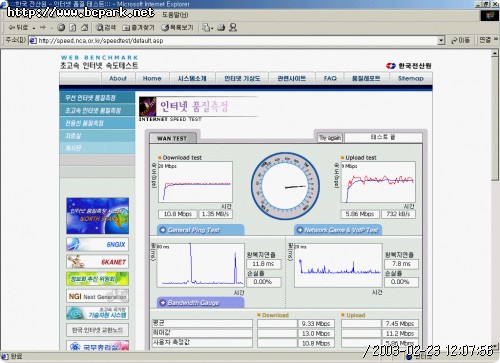Select 전용선 품질측정 in sidebar
The height and width of the screenshot is (363, 500).
pos(97,123)
